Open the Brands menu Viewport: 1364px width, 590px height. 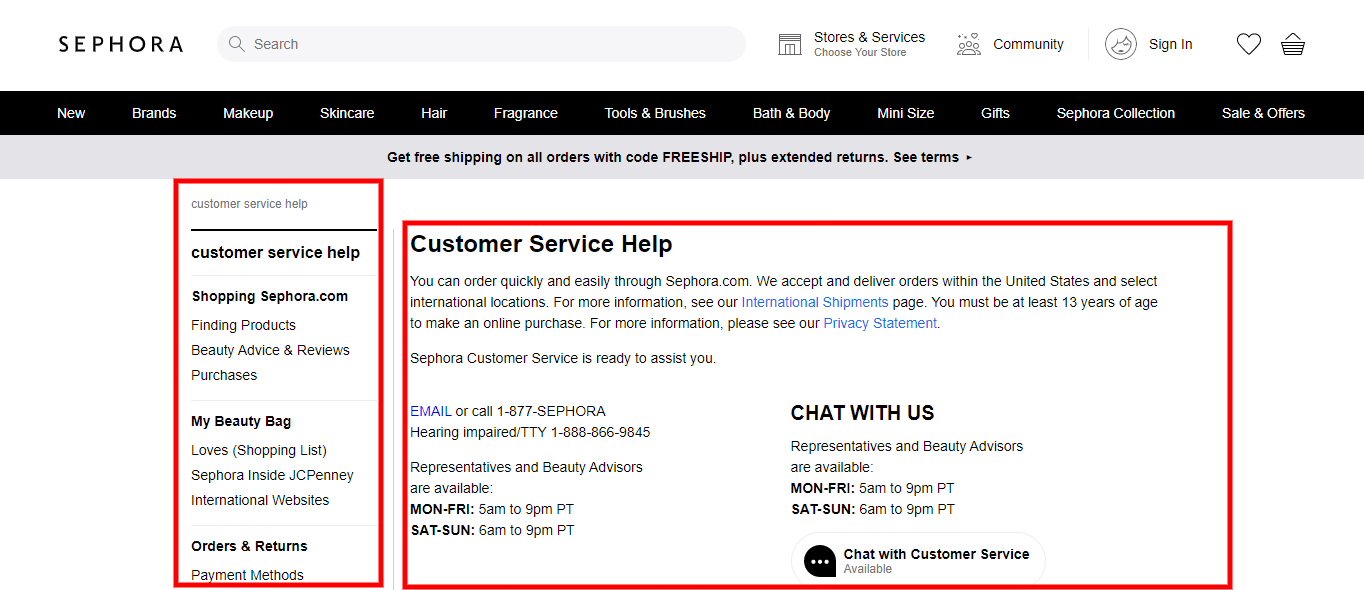tap(154, 113)
